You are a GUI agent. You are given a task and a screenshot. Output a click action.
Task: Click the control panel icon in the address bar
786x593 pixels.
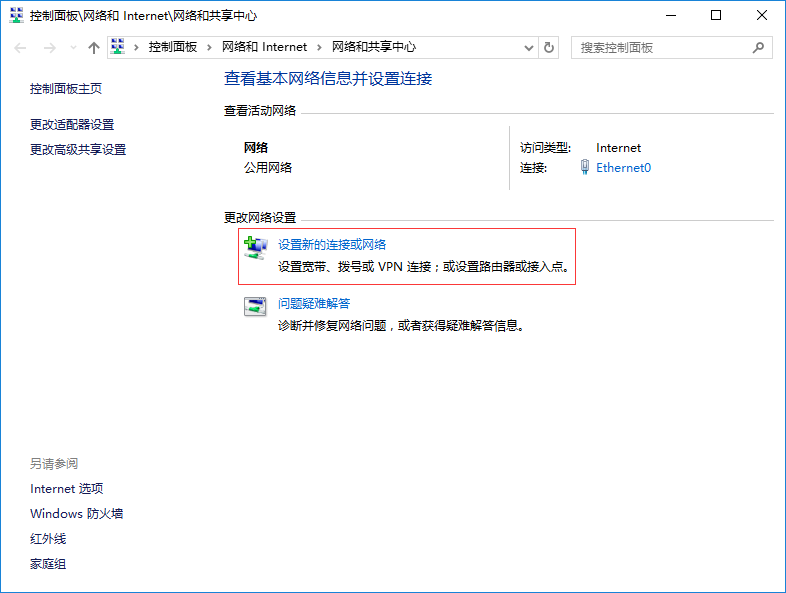118,47
